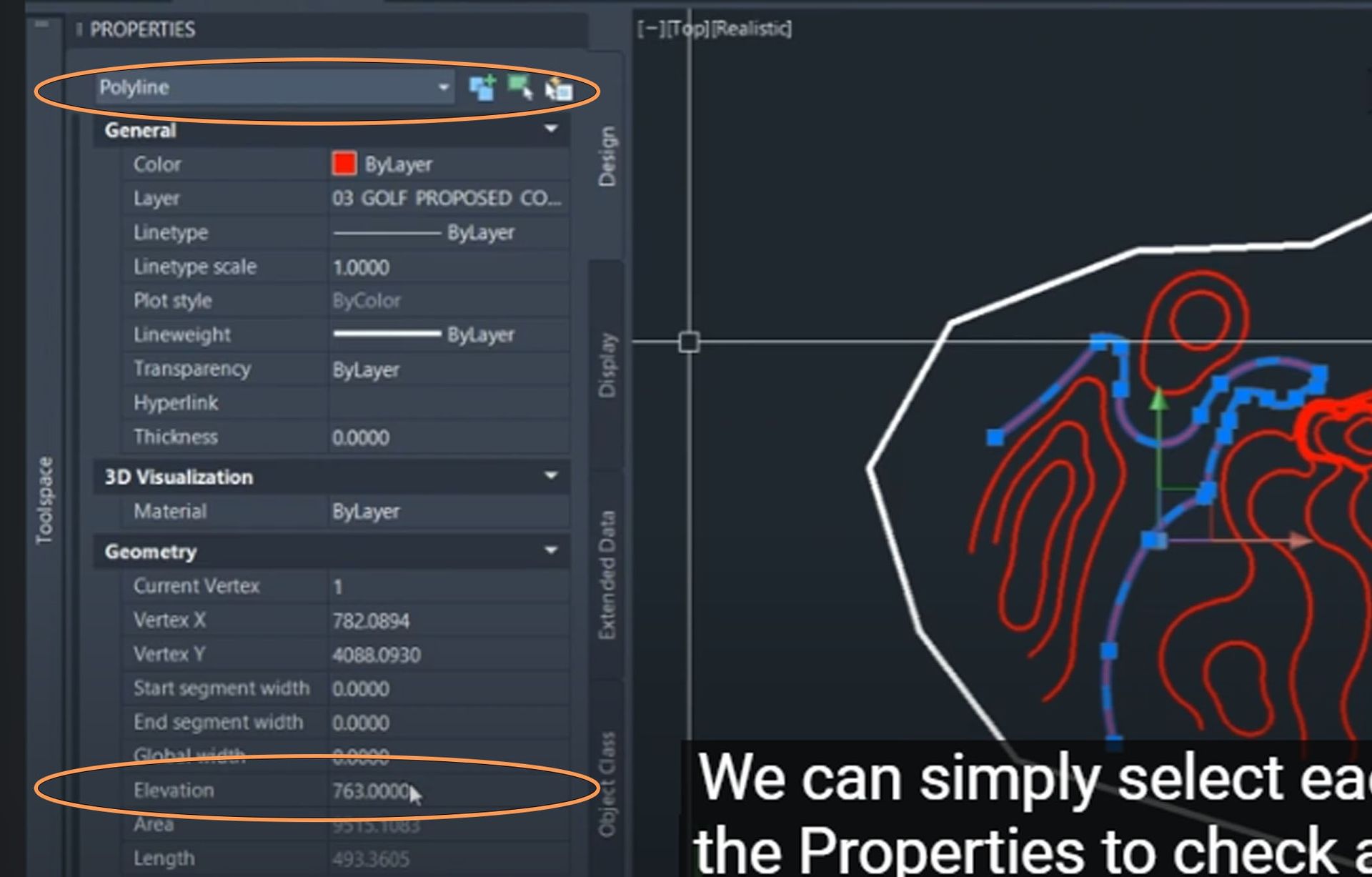The image size is (1372, 877).
Task: Collapse the General section
Action: tap(551, 129)
